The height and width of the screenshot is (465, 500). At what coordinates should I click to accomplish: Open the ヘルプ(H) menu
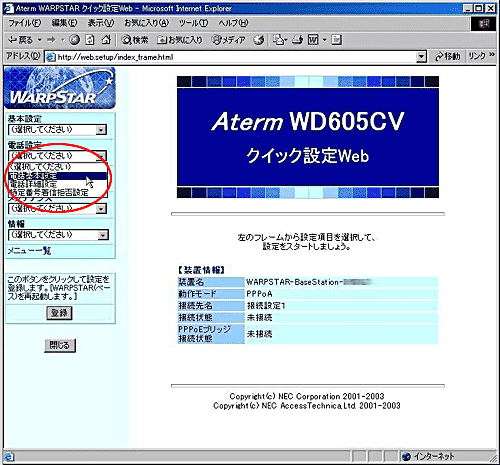pos(233,23)
